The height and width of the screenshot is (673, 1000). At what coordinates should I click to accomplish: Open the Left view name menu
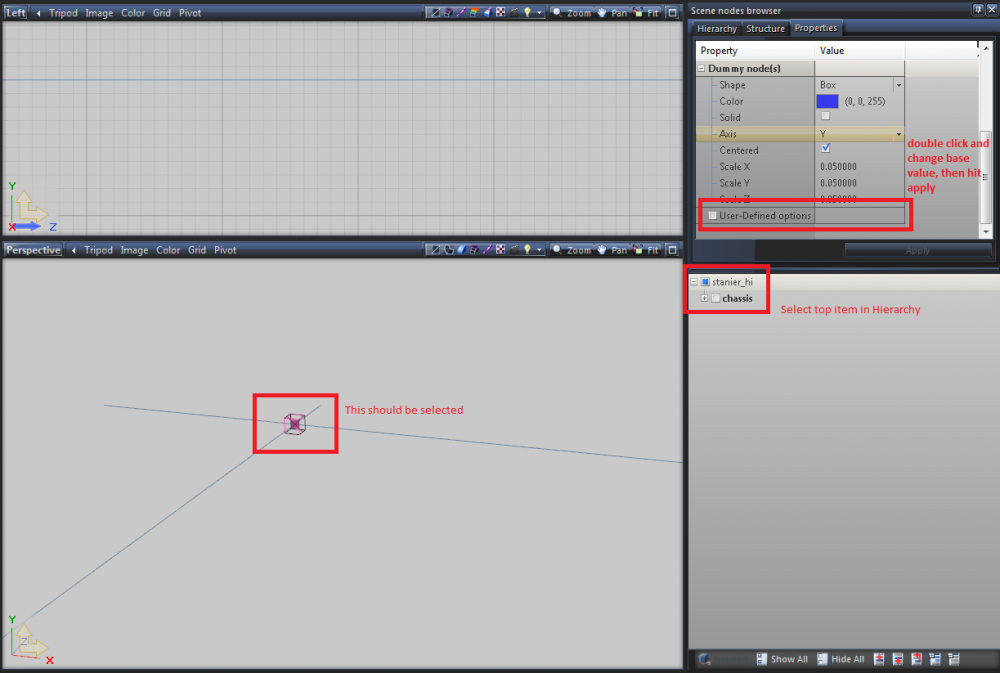pyautogui.click(x=16, y=13)
